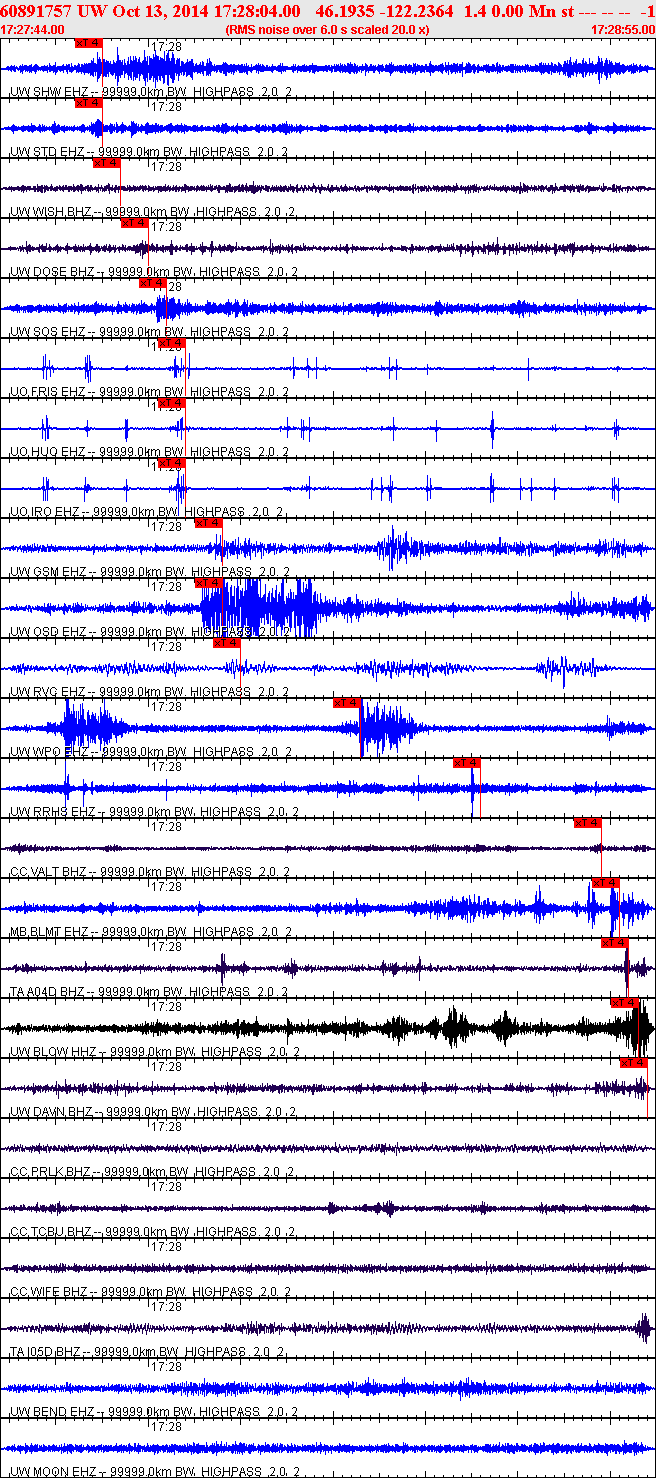
Task: Select the red pick flag on TA A04D trace
Action: click(615, 943)
